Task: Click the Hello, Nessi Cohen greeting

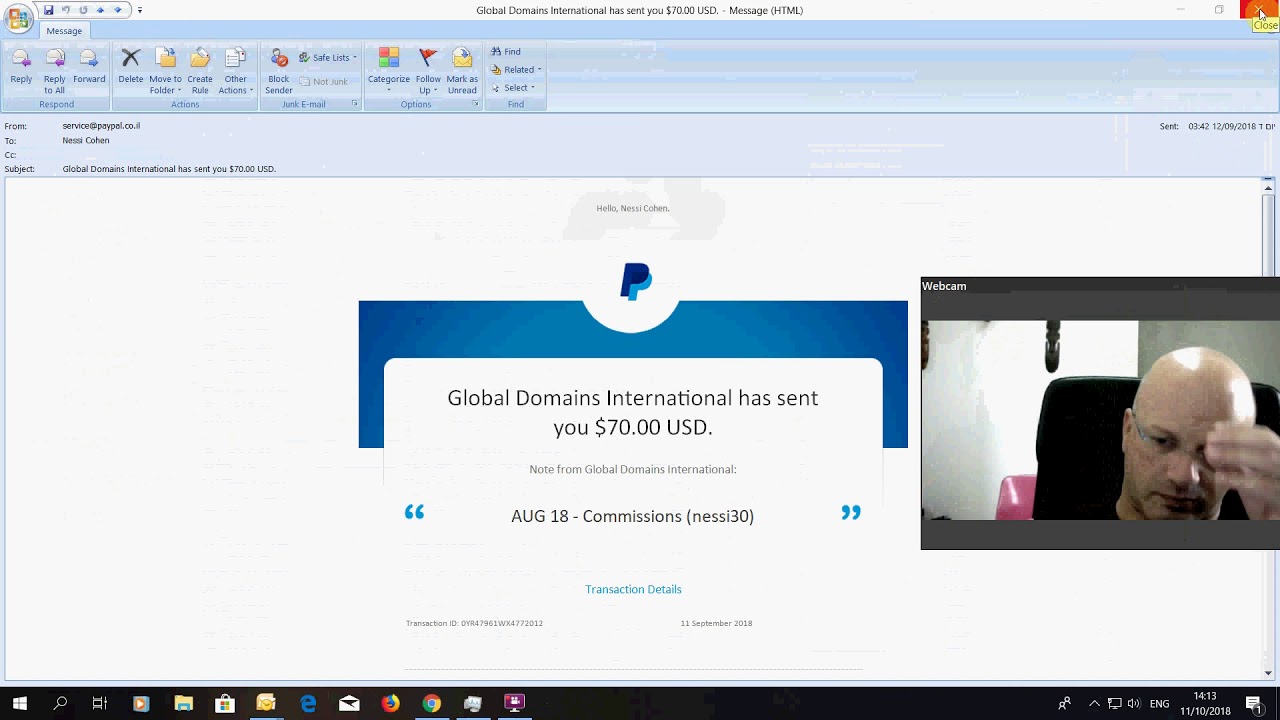Action: (x=633, y=208)
